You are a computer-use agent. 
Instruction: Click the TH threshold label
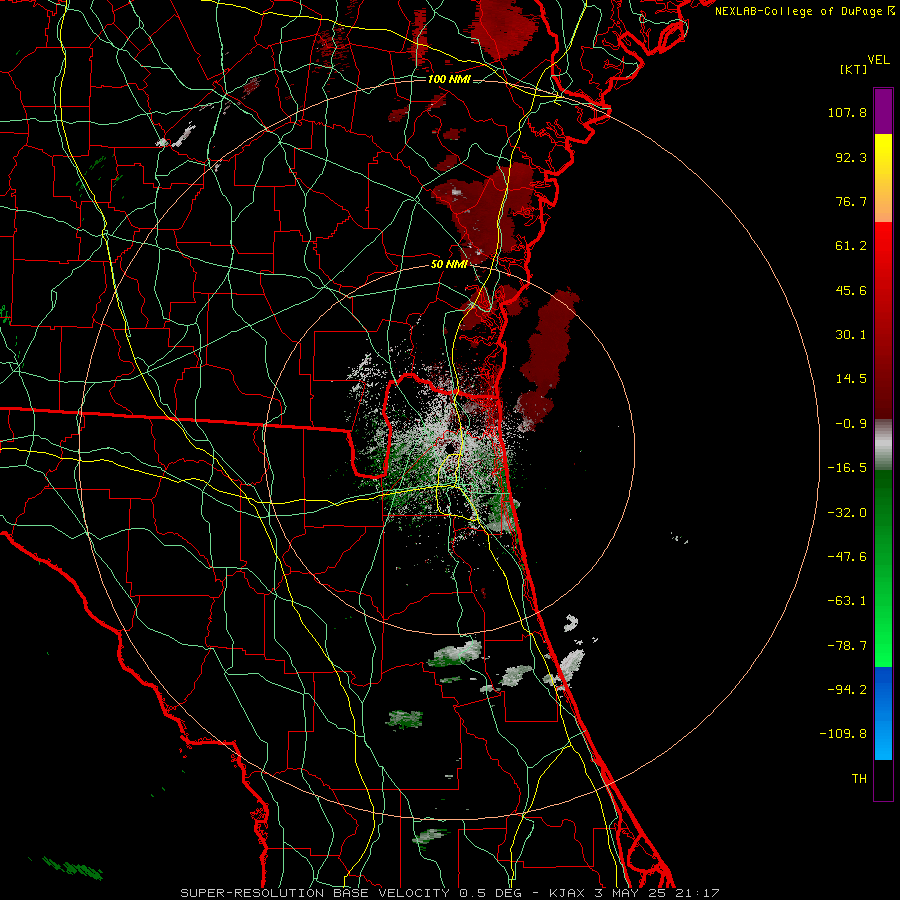tap(859, 778)
